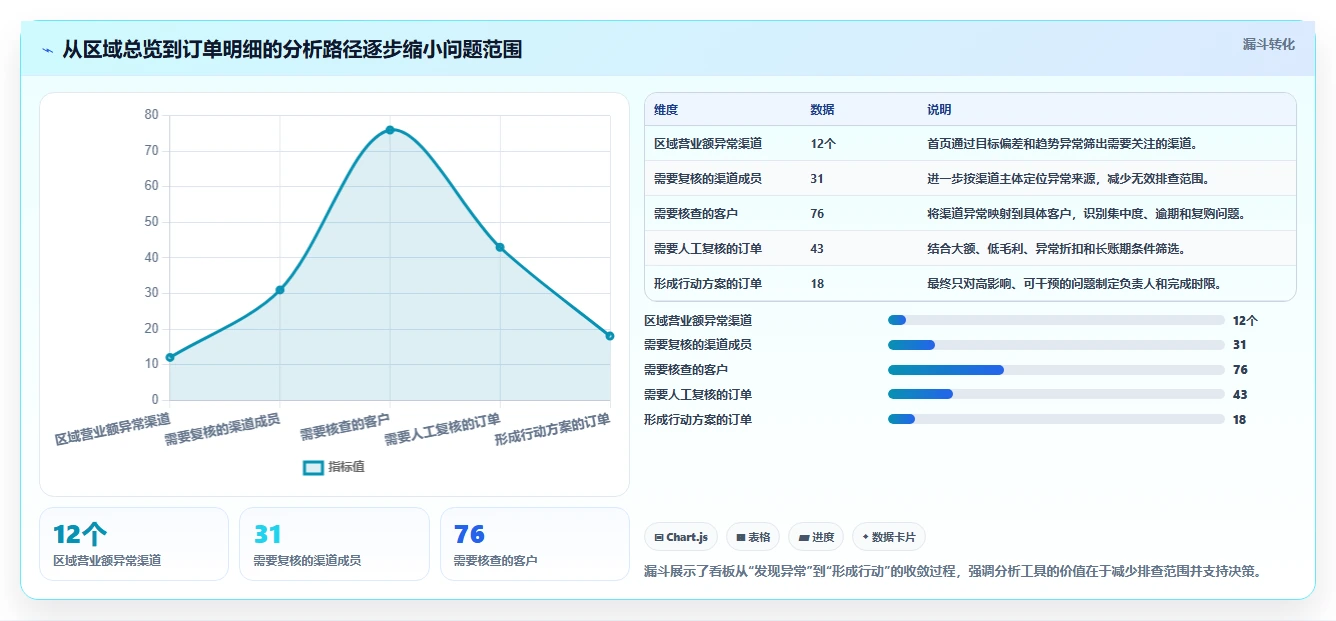Click the table data value 43

pos(818,249)
